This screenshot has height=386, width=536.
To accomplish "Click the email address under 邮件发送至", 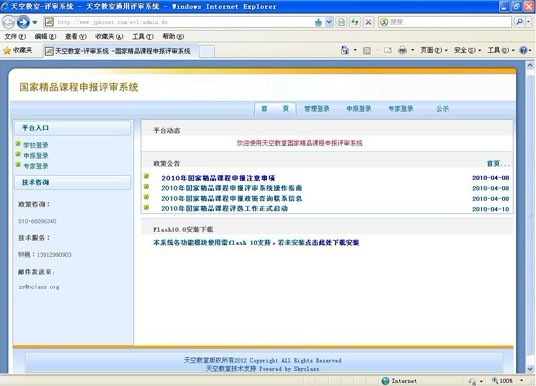I will pos(39,287).
